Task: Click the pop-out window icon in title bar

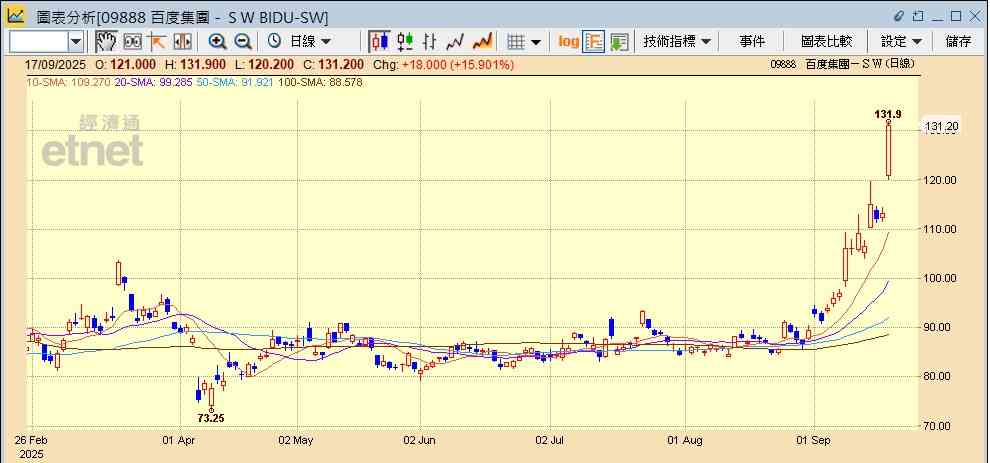Action: (x=918, y=16)
